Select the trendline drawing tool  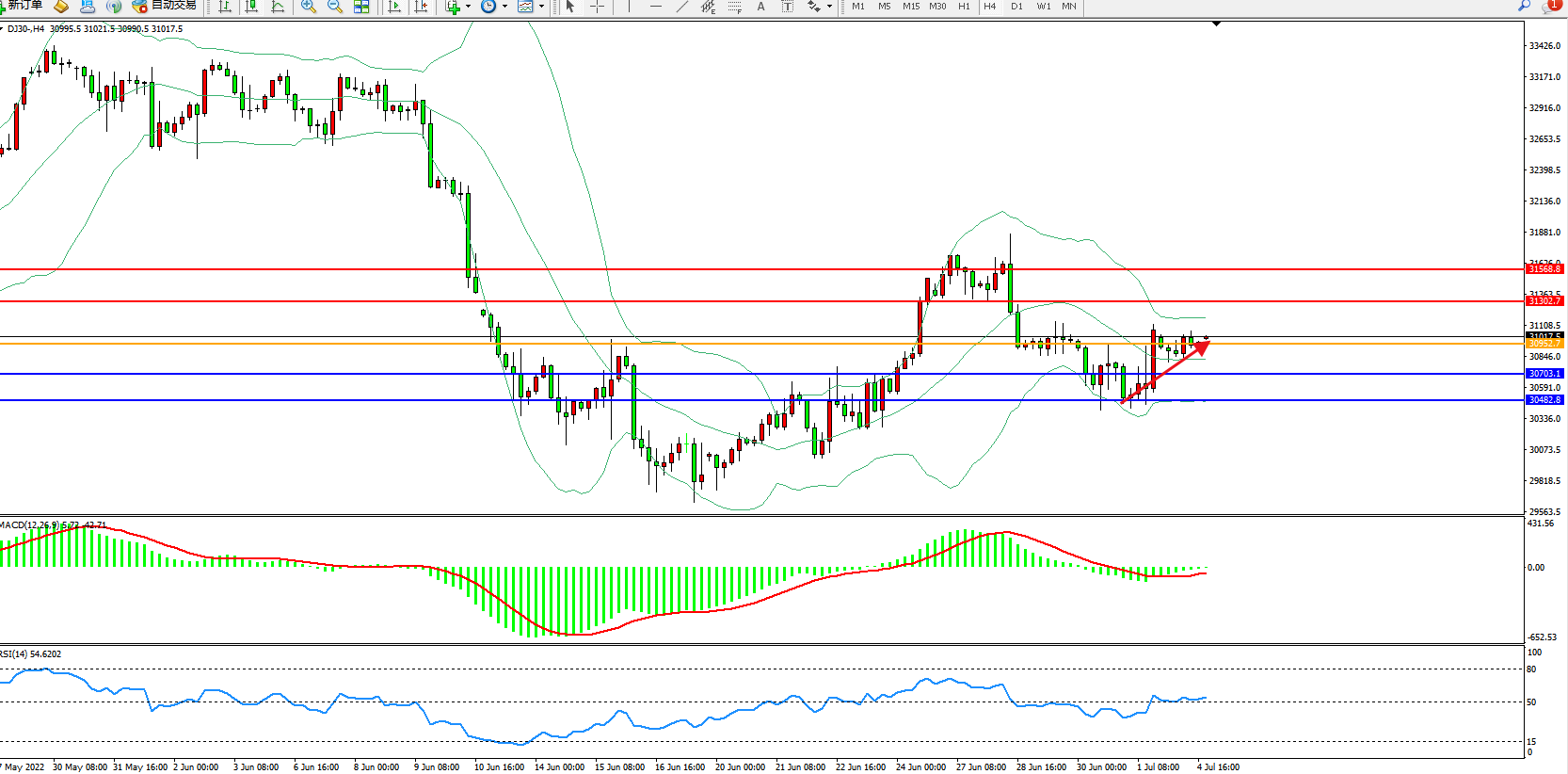[x=682, y=7]
